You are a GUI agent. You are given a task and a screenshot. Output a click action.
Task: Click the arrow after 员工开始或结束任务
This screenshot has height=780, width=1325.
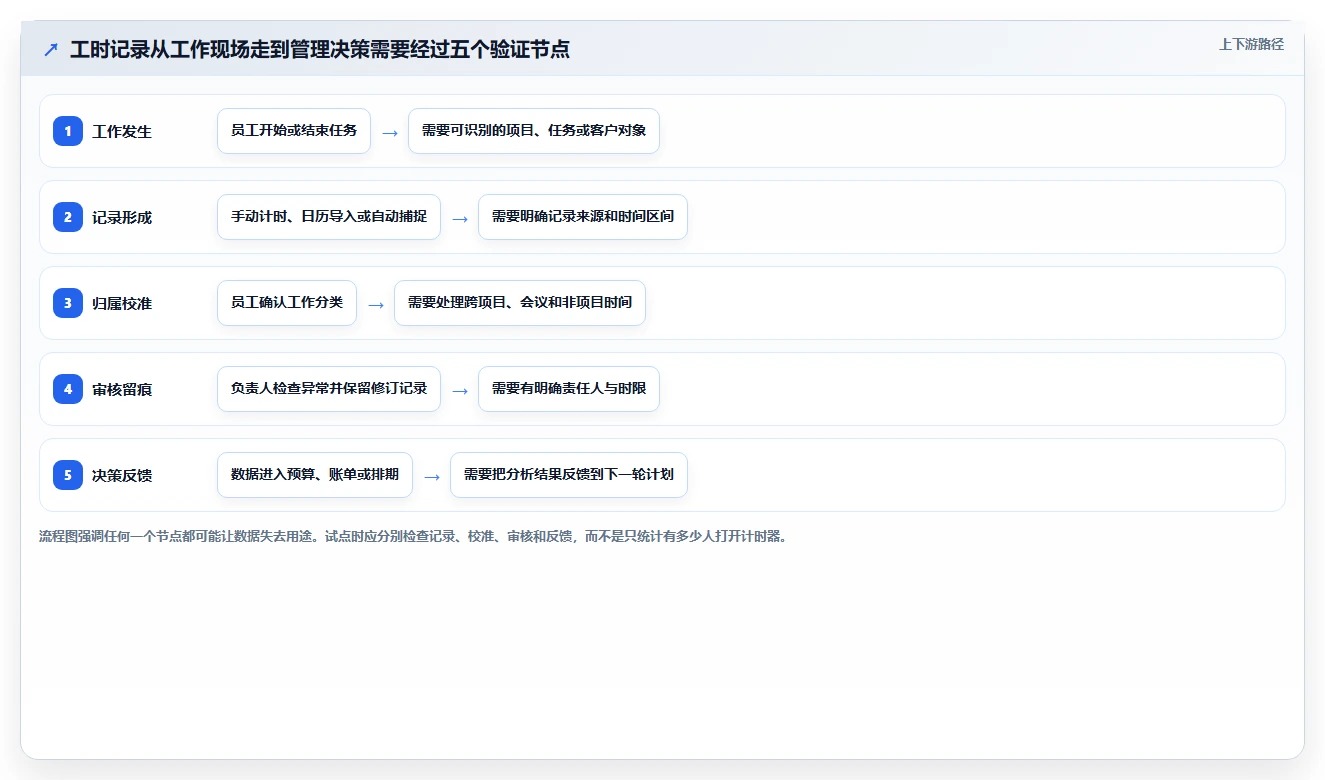point(390,132)
